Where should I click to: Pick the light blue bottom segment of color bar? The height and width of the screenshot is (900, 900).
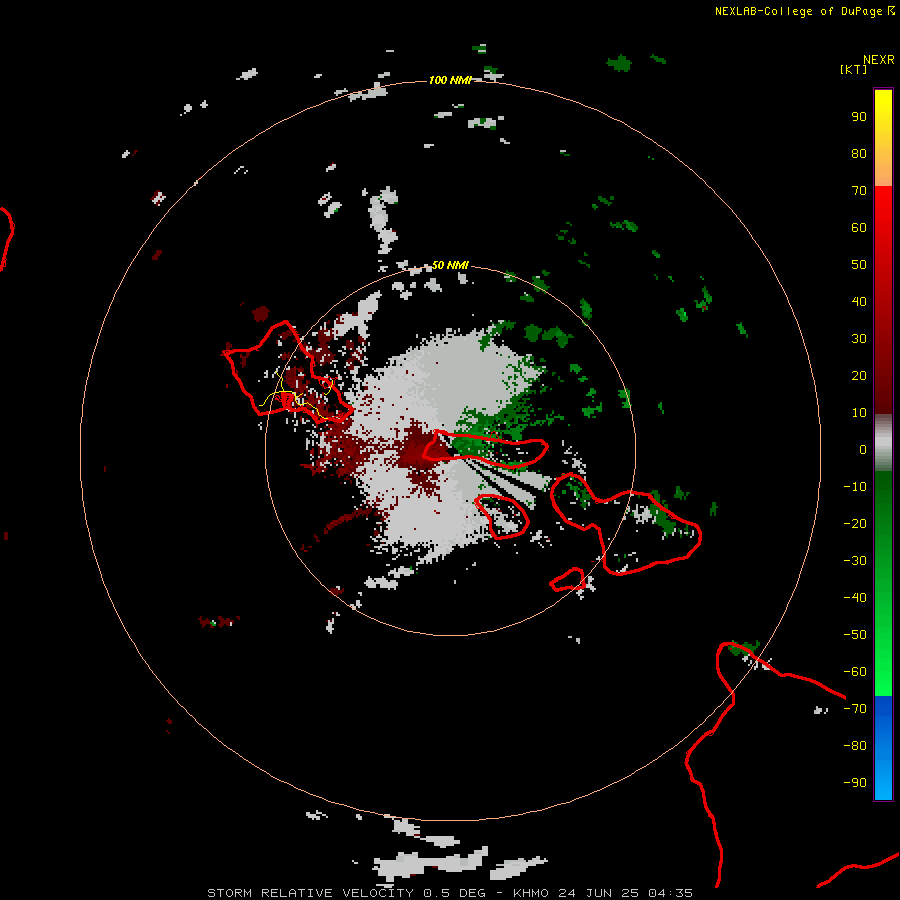[x=883, y=748]
